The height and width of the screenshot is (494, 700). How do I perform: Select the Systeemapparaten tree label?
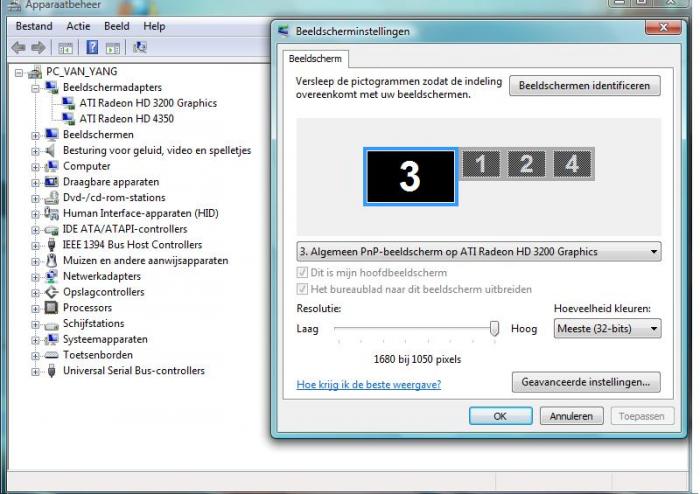pyautogui.click(x=105, y=339)
